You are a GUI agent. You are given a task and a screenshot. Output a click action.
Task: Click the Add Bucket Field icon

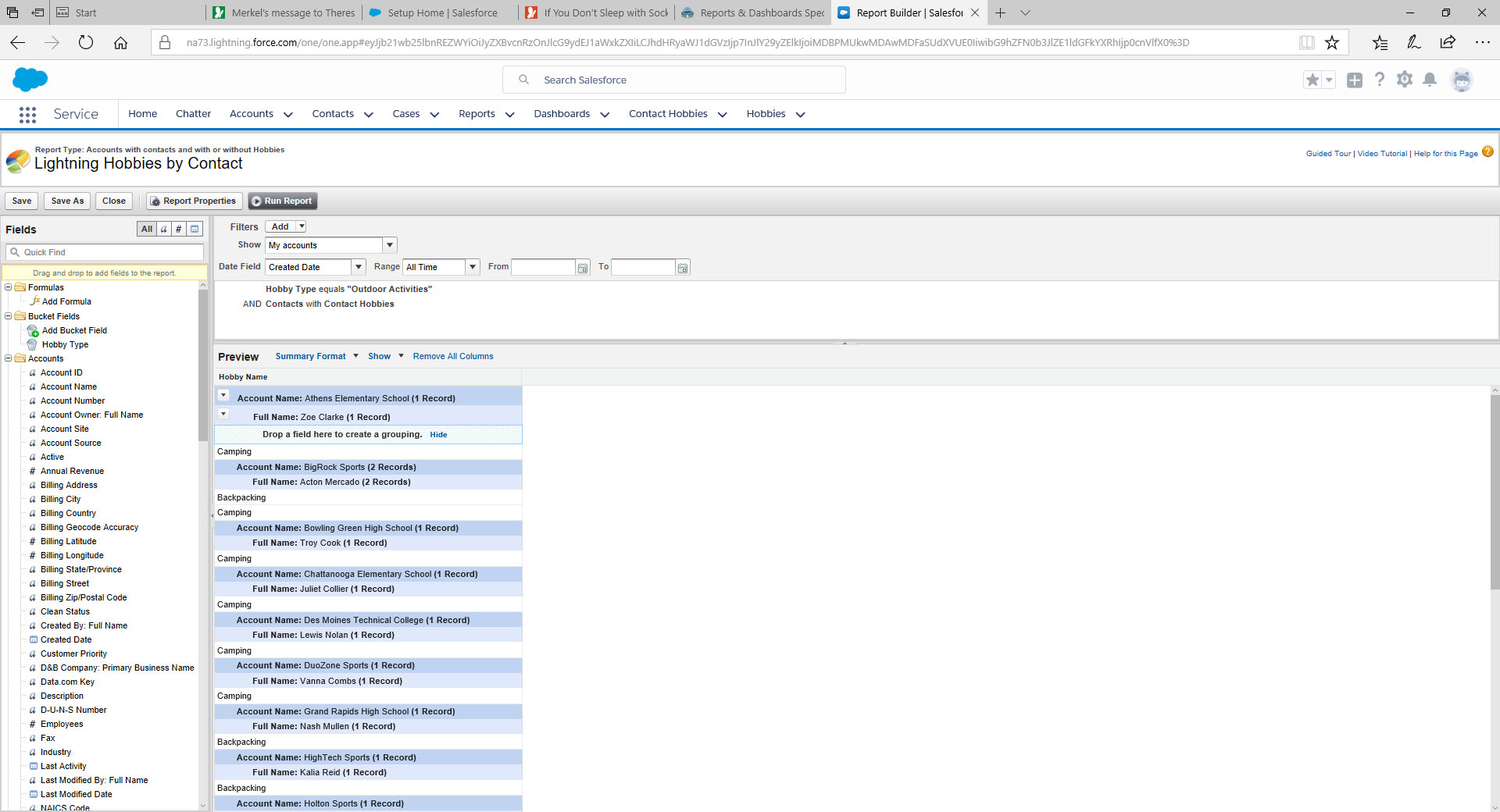point(33,331)
